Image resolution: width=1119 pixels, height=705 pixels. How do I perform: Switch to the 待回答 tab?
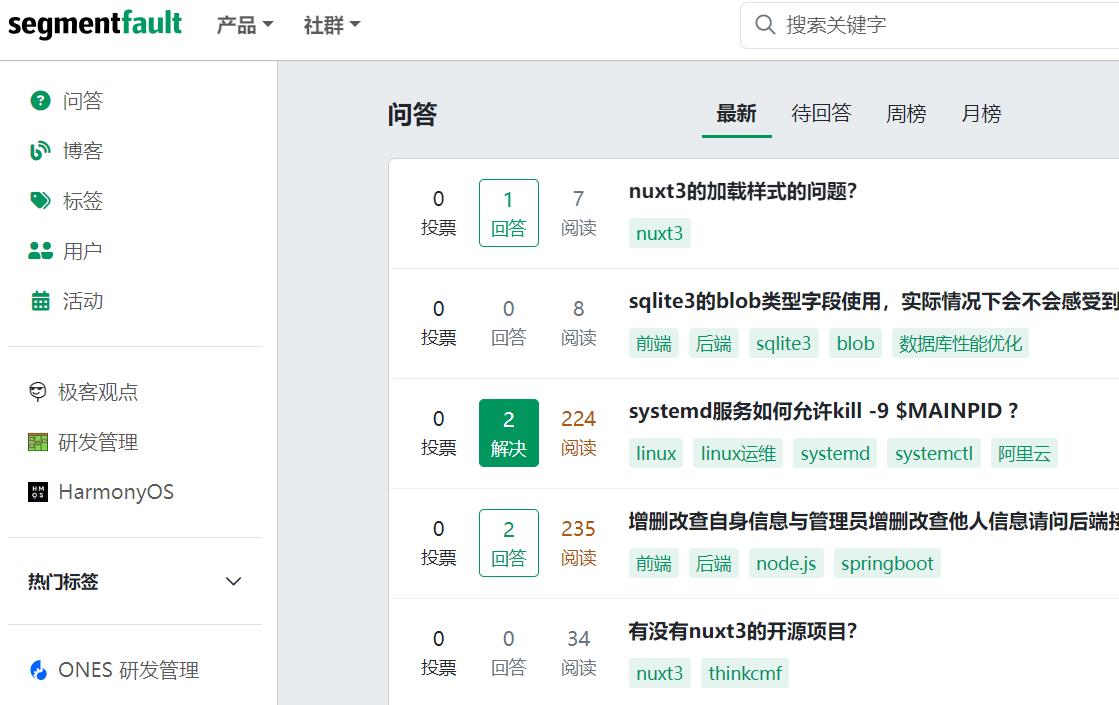(821, 114)
